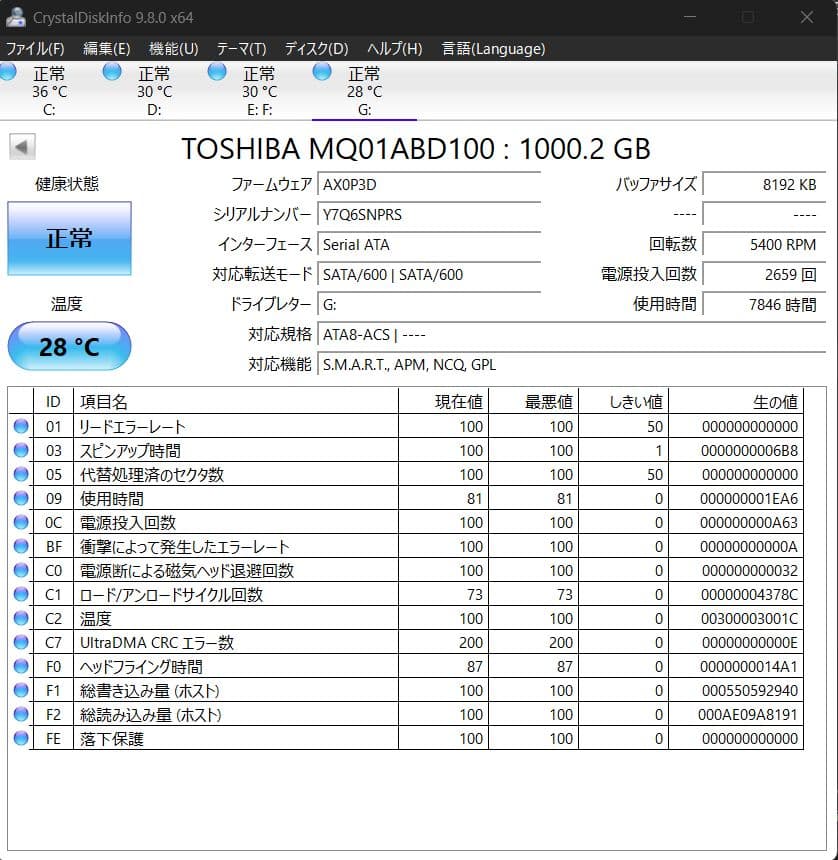Click the G: drive status orb
The image size is (838, 860).
click(x=322, y=72)
